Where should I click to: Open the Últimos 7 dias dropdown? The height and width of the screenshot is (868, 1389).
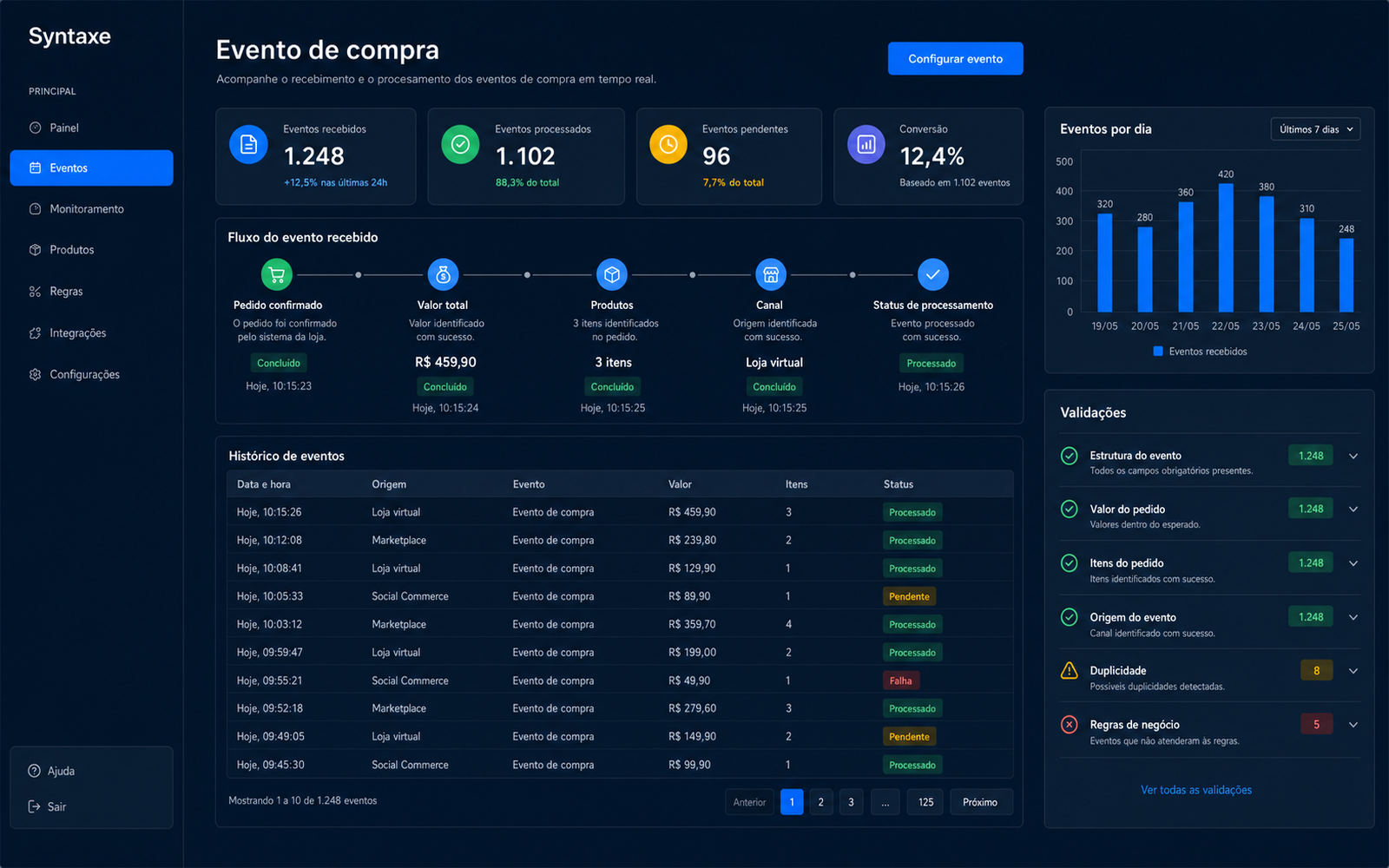pyautogui.click(x=1316, y=129)
